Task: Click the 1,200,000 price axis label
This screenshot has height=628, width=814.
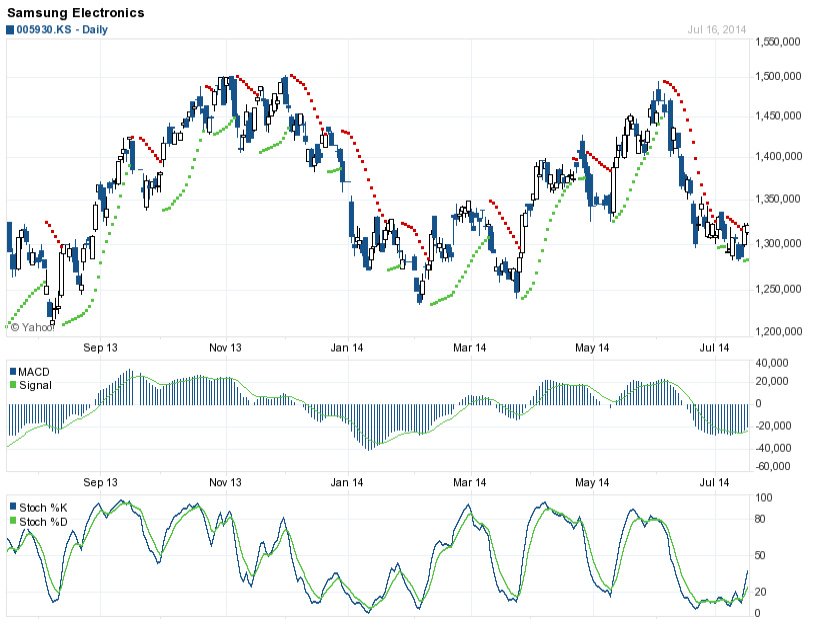Action: [778, 331]
